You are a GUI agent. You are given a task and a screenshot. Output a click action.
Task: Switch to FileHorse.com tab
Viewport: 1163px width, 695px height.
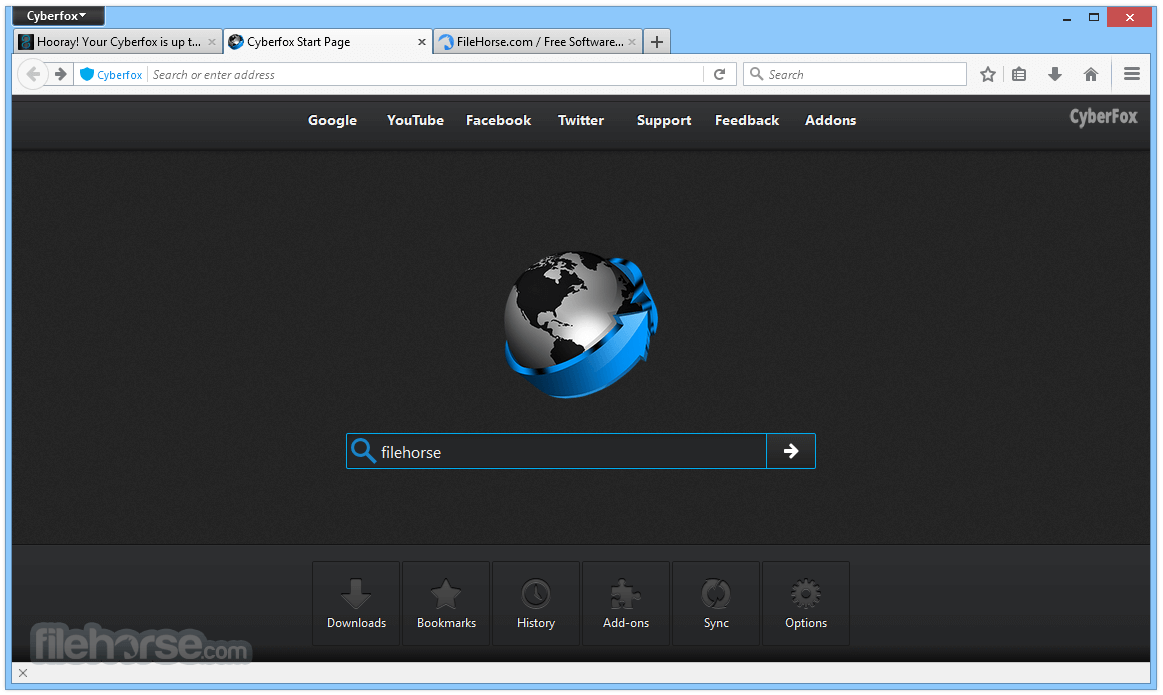click(x=537, y=42)
